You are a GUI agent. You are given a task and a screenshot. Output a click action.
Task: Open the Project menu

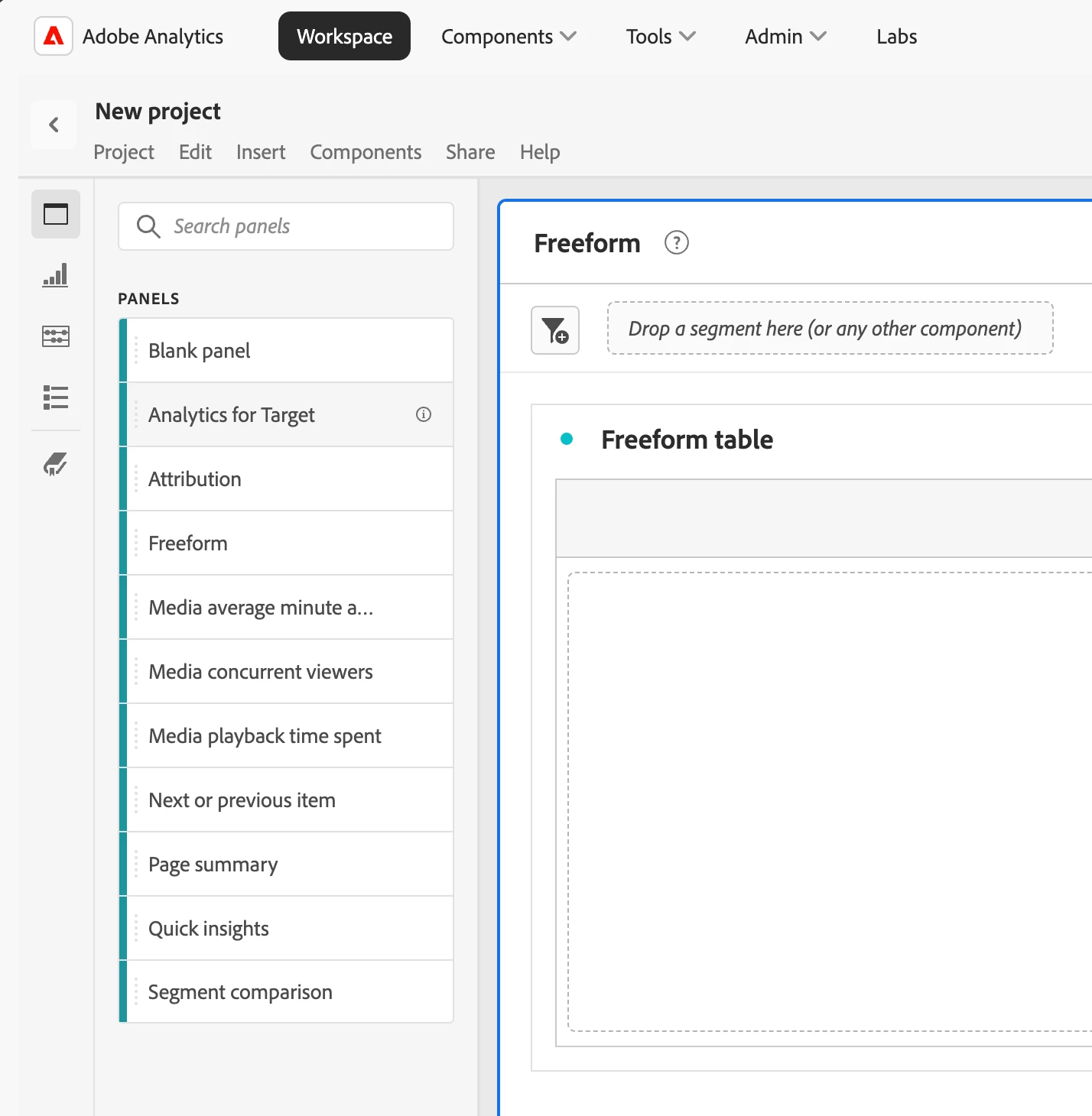pyautogui.click(x=124, y=152)
